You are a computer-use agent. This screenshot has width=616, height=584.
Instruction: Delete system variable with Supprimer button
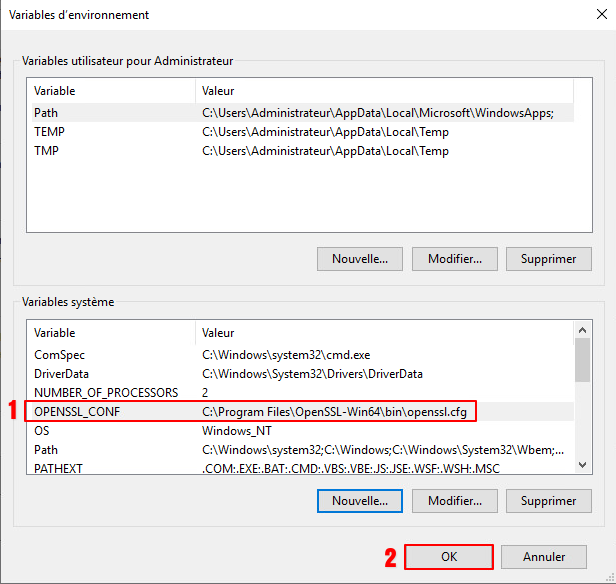click(x=548, y=499)
